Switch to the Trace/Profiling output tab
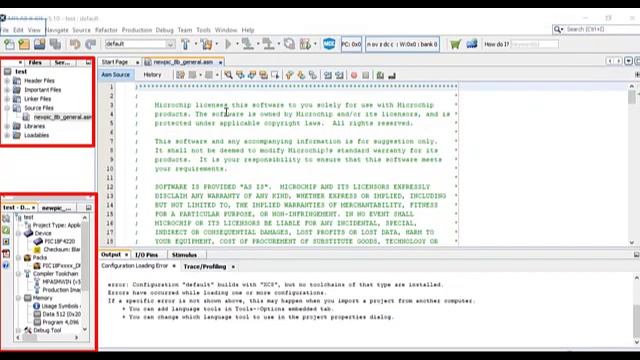The image size is (640, 360). [x=204, y=267]
